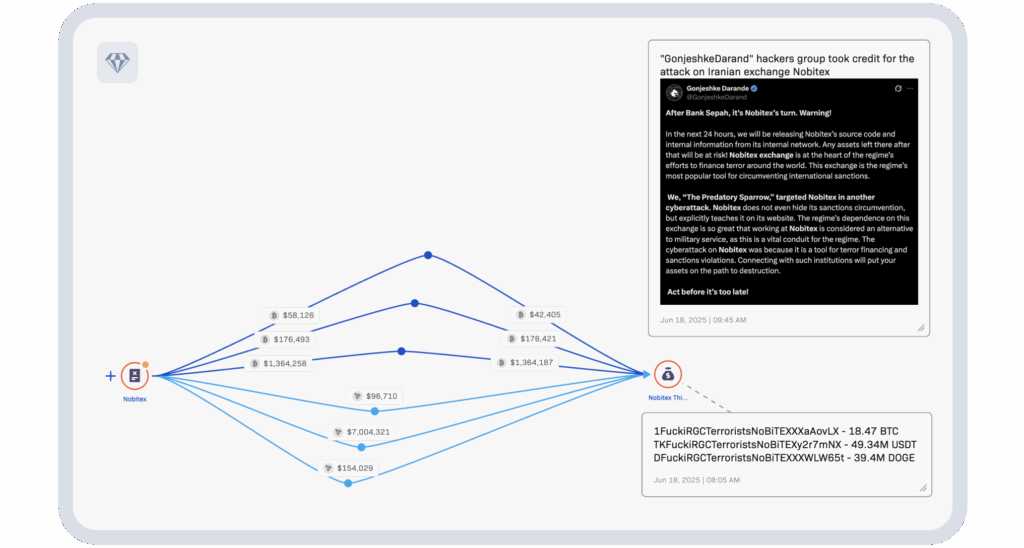Screen dimensions: 1024x548
Task: Click the Nobitex Thi... node label
Action: (667, 398)
